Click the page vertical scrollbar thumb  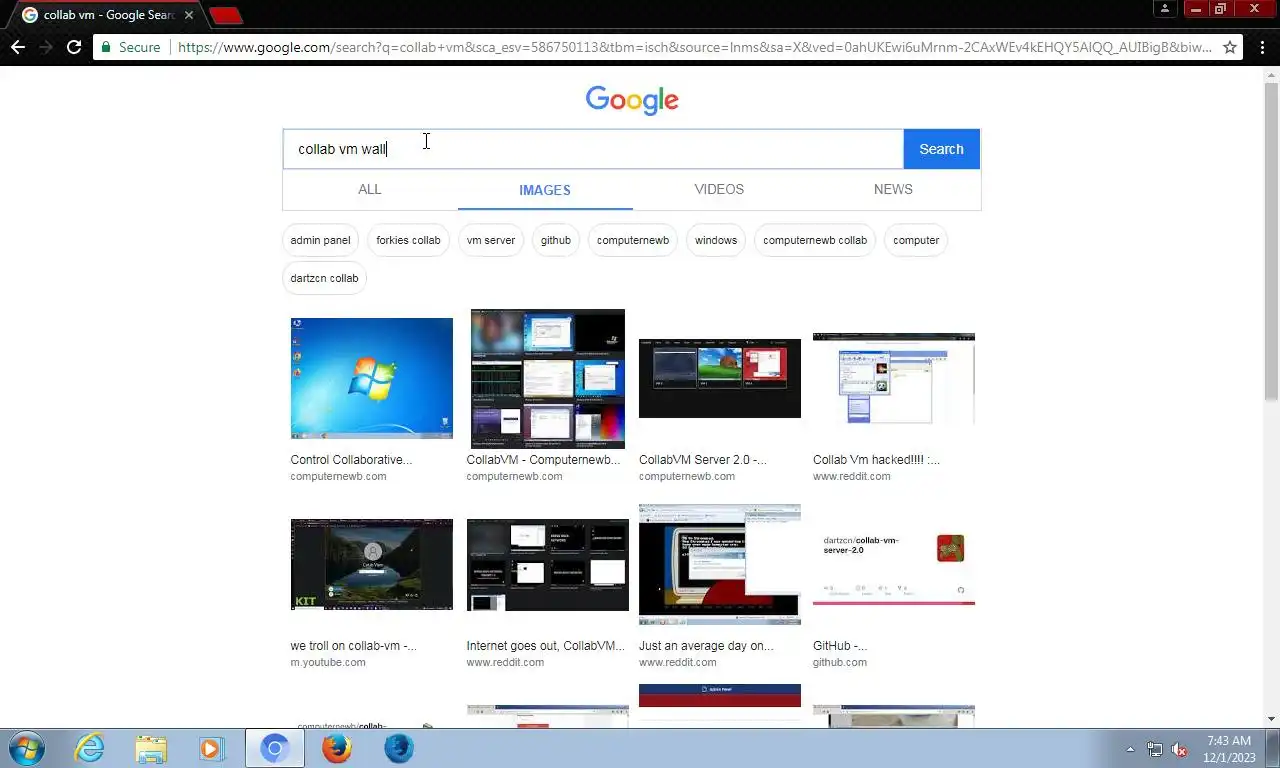[1271, 240]
